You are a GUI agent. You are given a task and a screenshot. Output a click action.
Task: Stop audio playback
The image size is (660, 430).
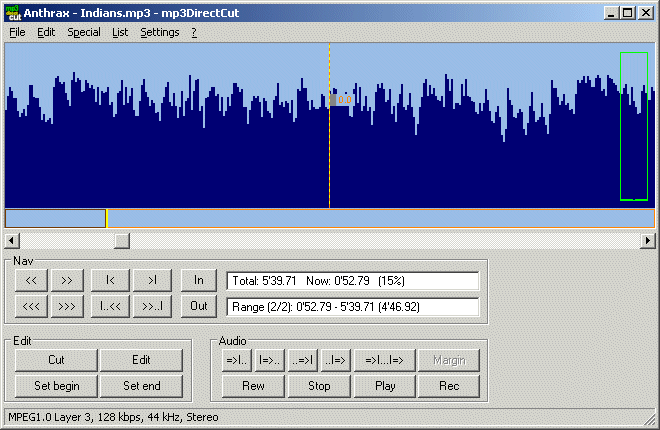[x=319, y=386]
